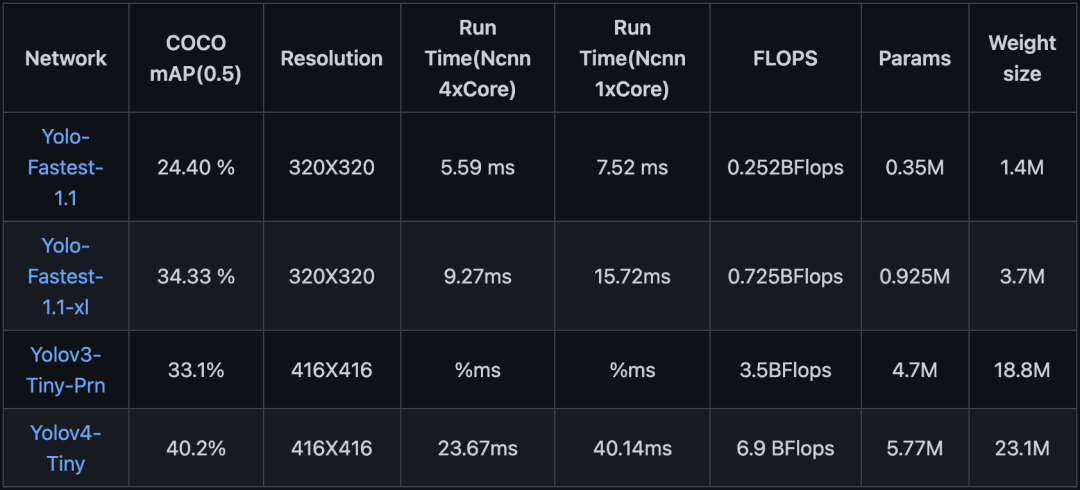Click the Run Time(Ncnn 1xCore) header
This screenshot has width=1080, height=490.
point(632,59)
